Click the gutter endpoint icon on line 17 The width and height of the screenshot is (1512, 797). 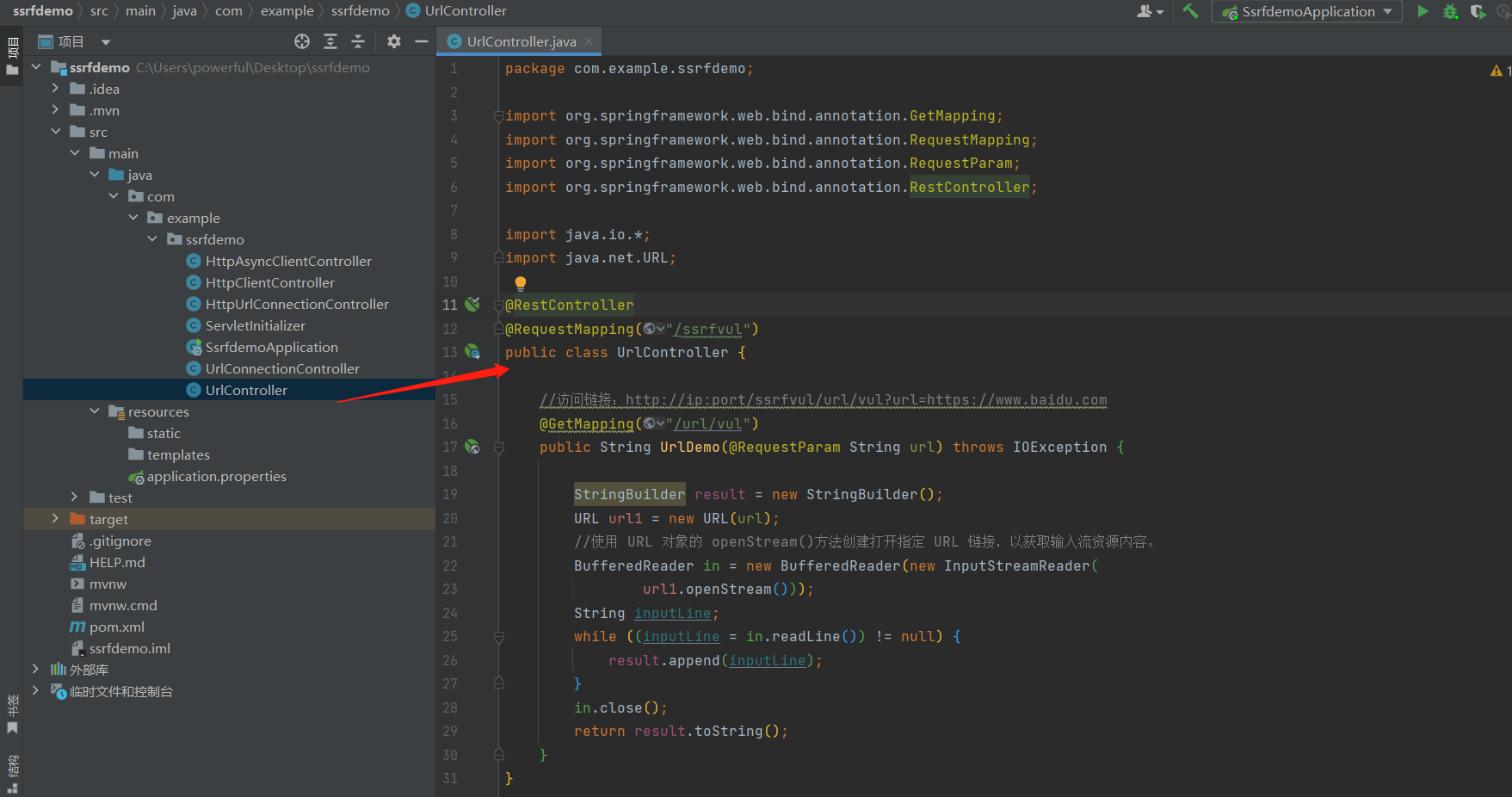pos(472,447)
